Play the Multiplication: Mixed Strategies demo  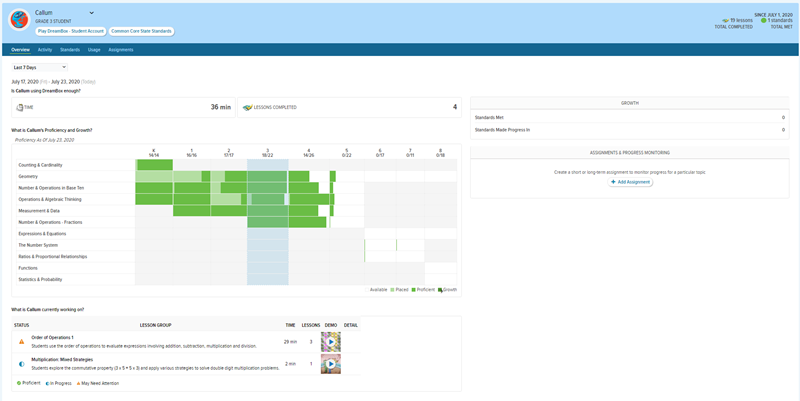coord(331,364)
